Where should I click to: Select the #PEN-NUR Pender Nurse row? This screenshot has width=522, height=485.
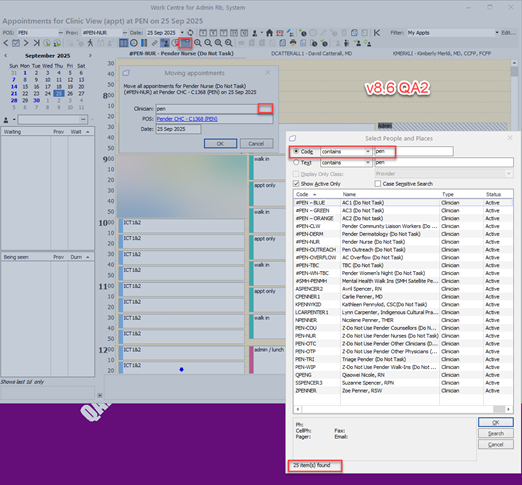[403, 242]
